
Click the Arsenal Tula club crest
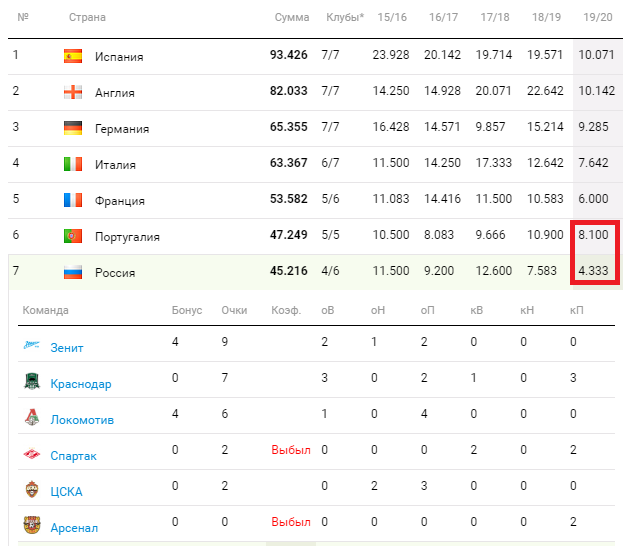pos(32,525)
